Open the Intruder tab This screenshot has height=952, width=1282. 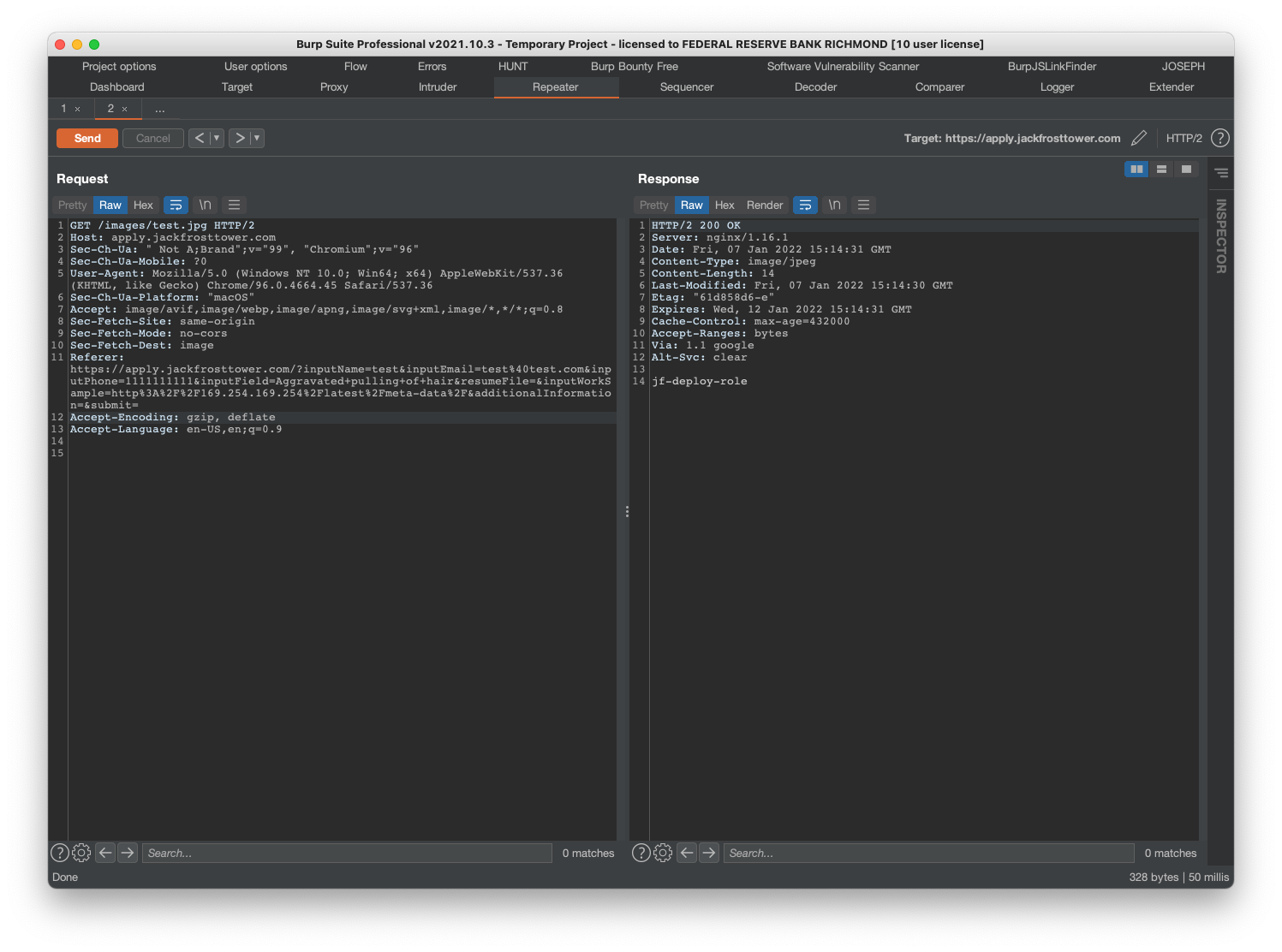(x=438, y=87)
